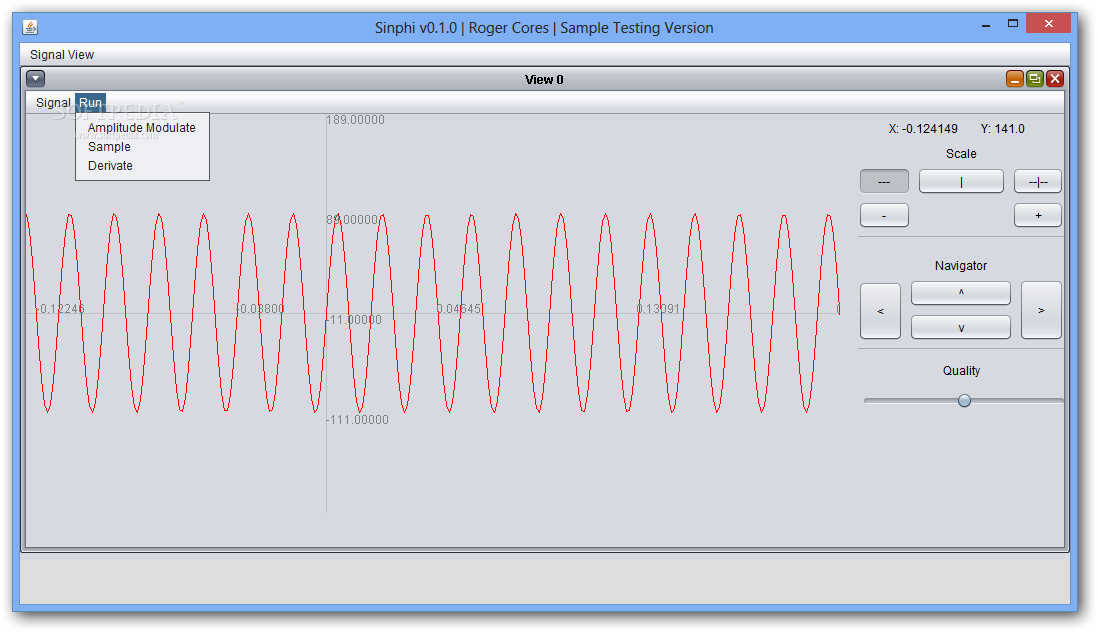Click the 0.13091 x-axis label

(x=658, y=309)
